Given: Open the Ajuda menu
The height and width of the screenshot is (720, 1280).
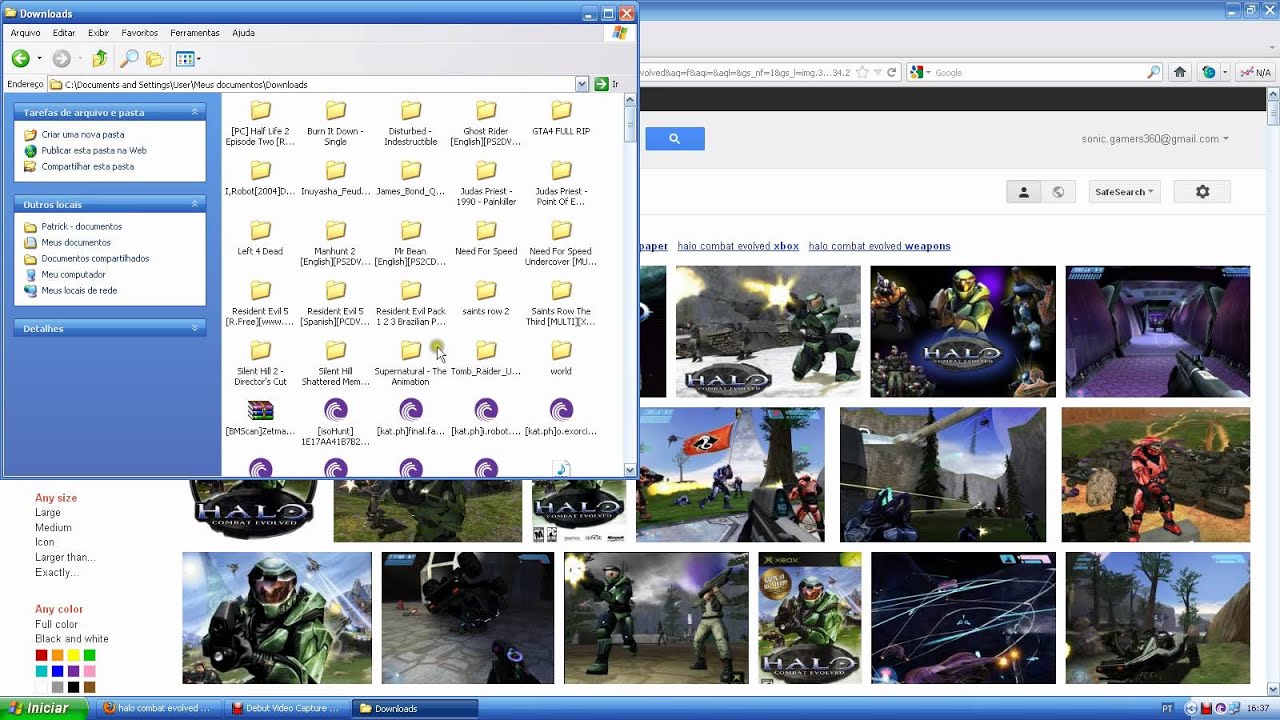Looking at the screenshot, I should [x=243, y=33].
